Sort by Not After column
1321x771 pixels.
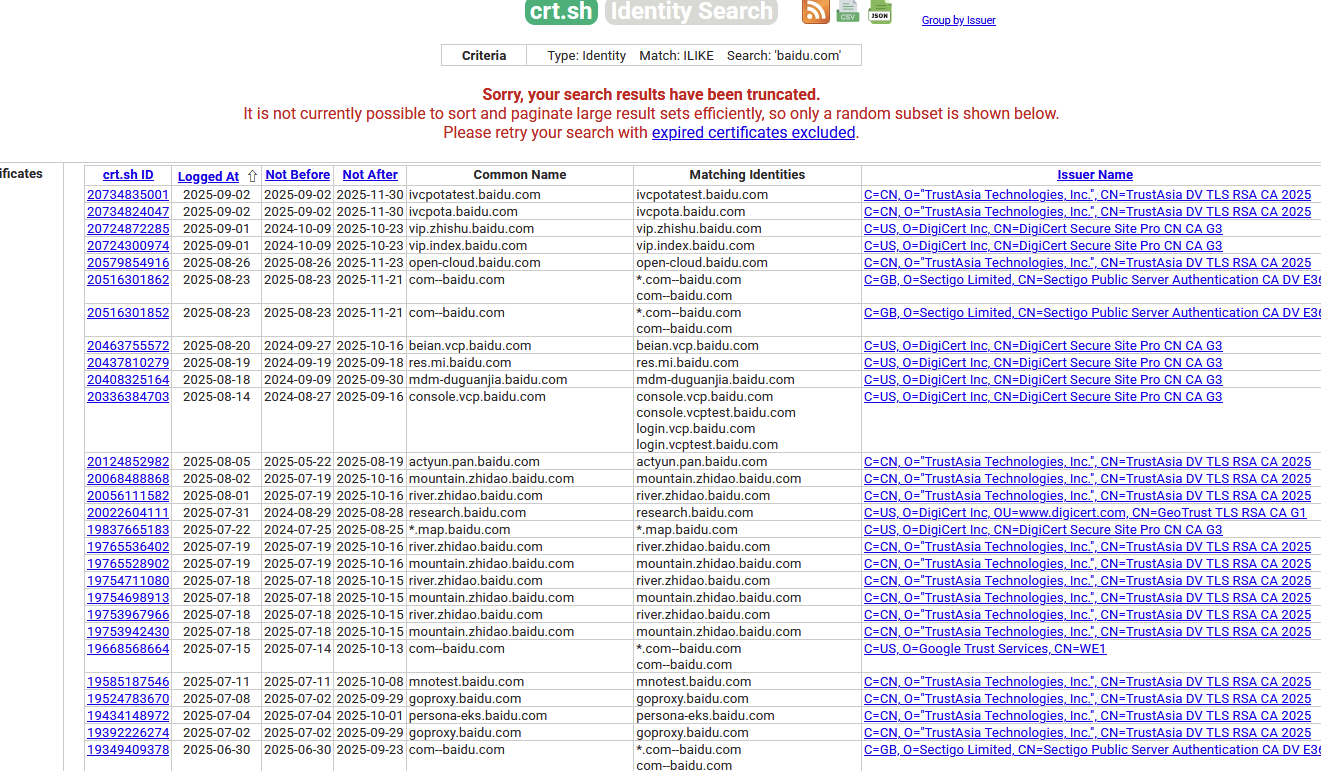click(x=370, y=175)
